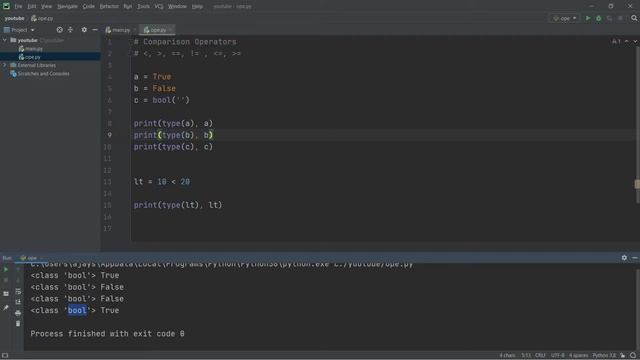The width and height of the screenshot is (640, 360).
Task: Click tool windows quick access icon bottom-left
Action: (x=5, y=356)
